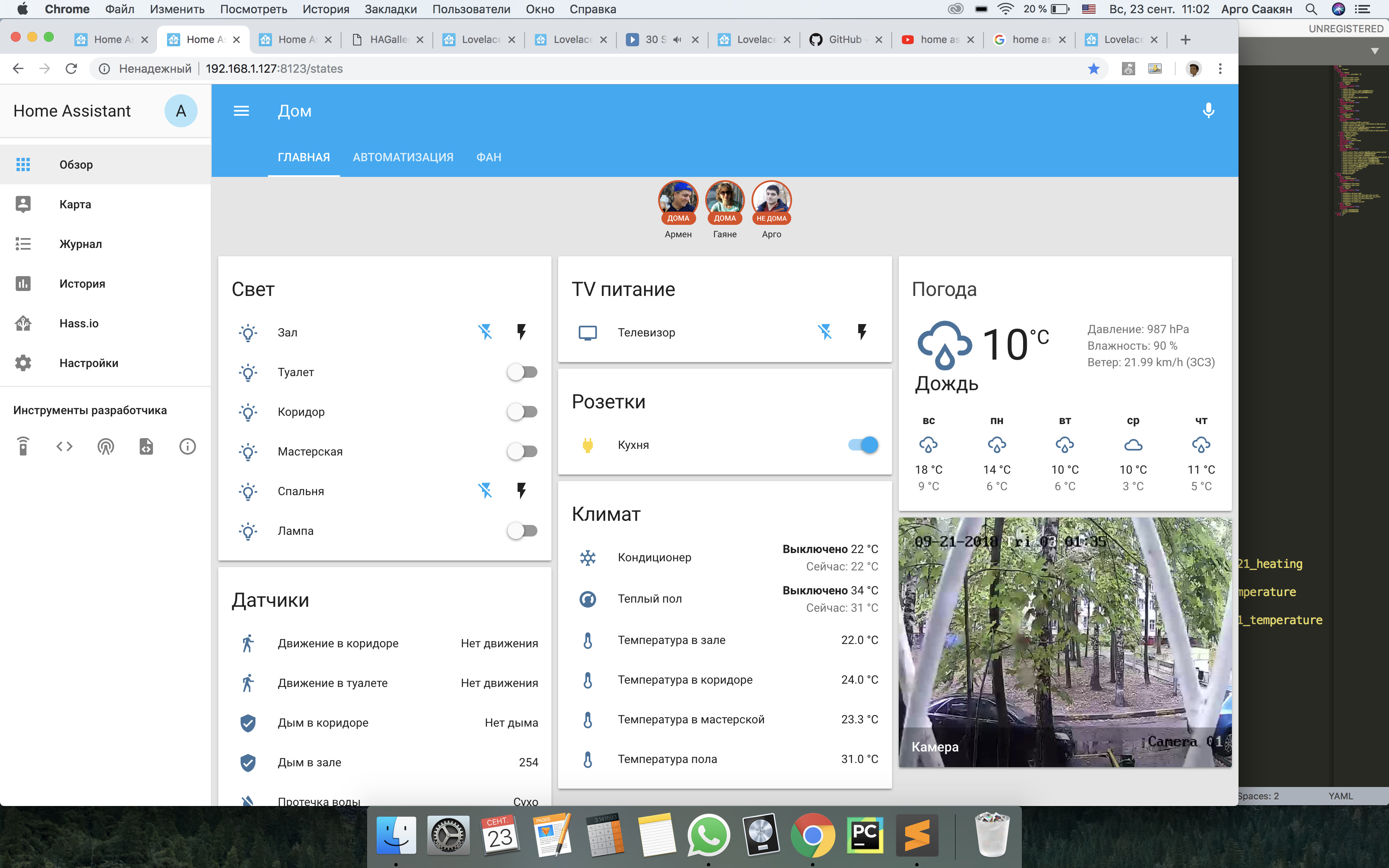Open the hamburger menu beside Дом
This screenshot has width=1389, height=868.
pos(241,111)
